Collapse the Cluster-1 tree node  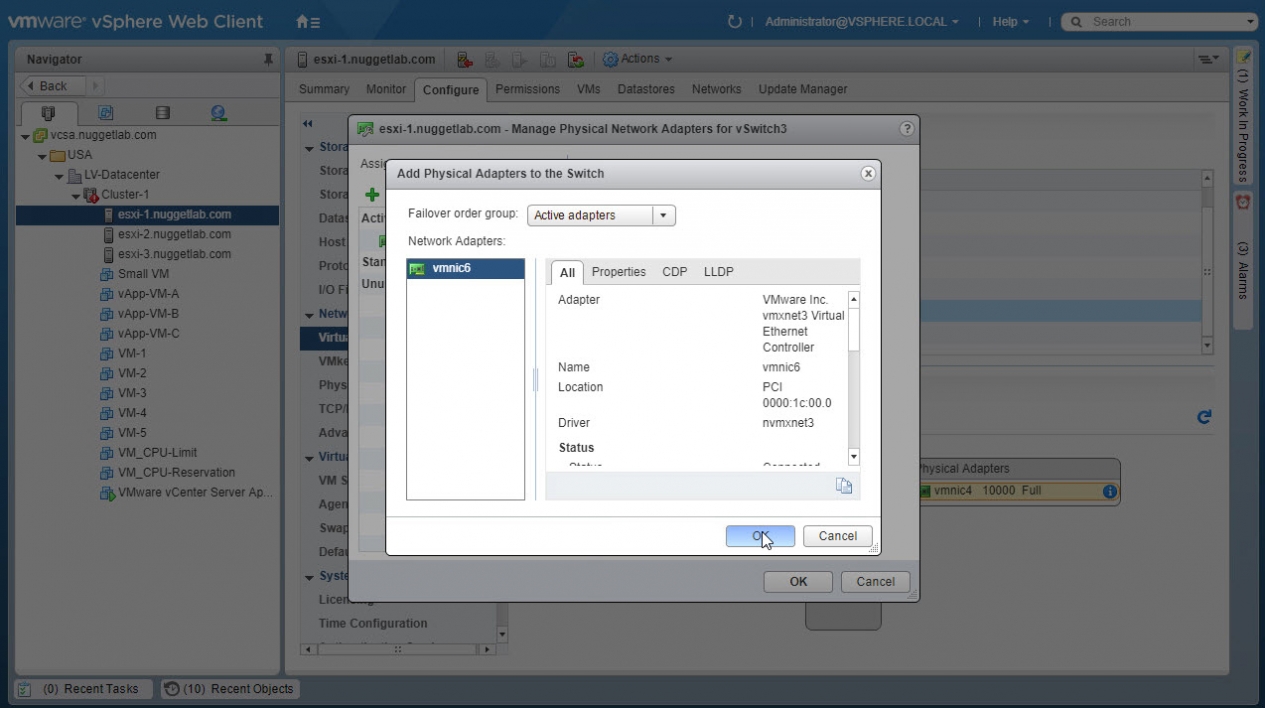76,195
